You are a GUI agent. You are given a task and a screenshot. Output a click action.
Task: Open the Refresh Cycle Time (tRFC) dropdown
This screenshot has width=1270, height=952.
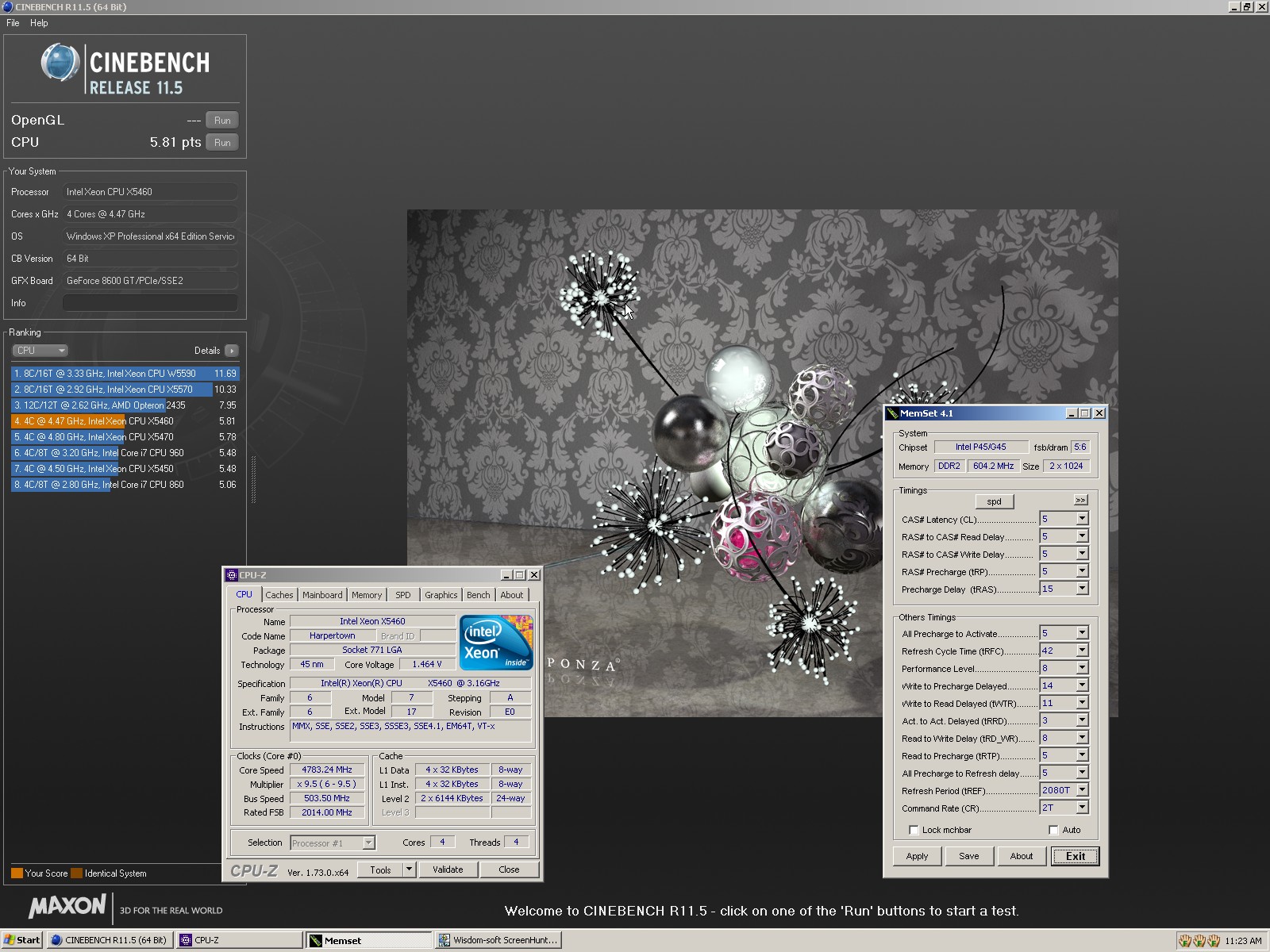pyautogui.click(x=1082, y=651)
